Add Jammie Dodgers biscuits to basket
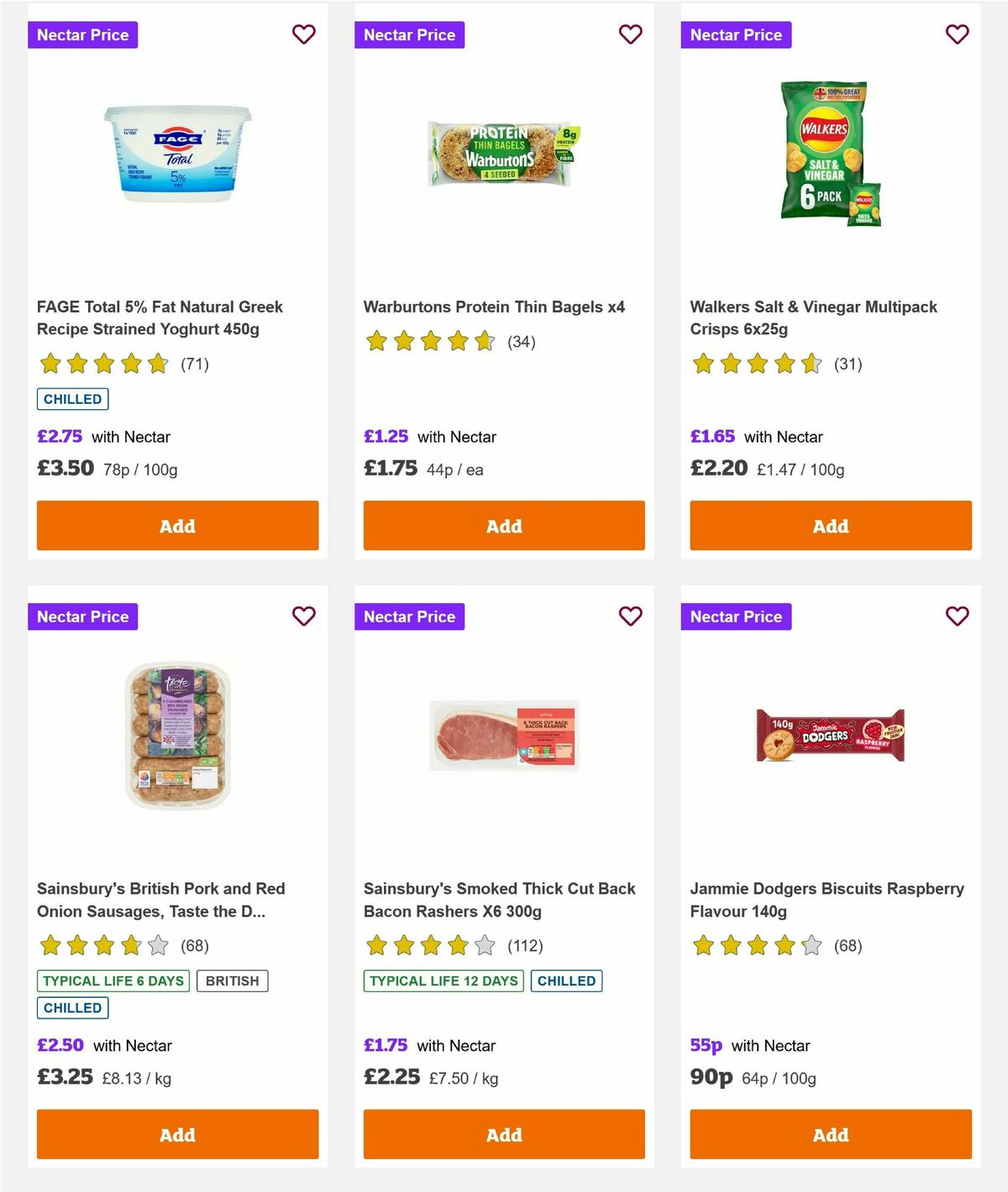 click(x=830, y=1134)
